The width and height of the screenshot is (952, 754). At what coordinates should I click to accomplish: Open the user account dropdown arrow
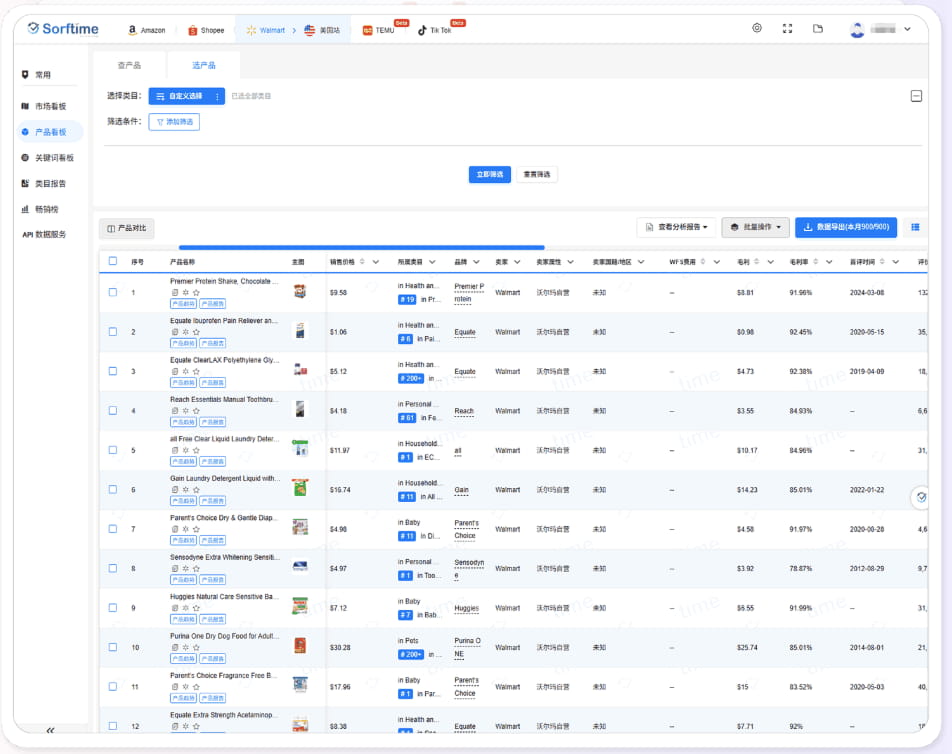(907, 29)
